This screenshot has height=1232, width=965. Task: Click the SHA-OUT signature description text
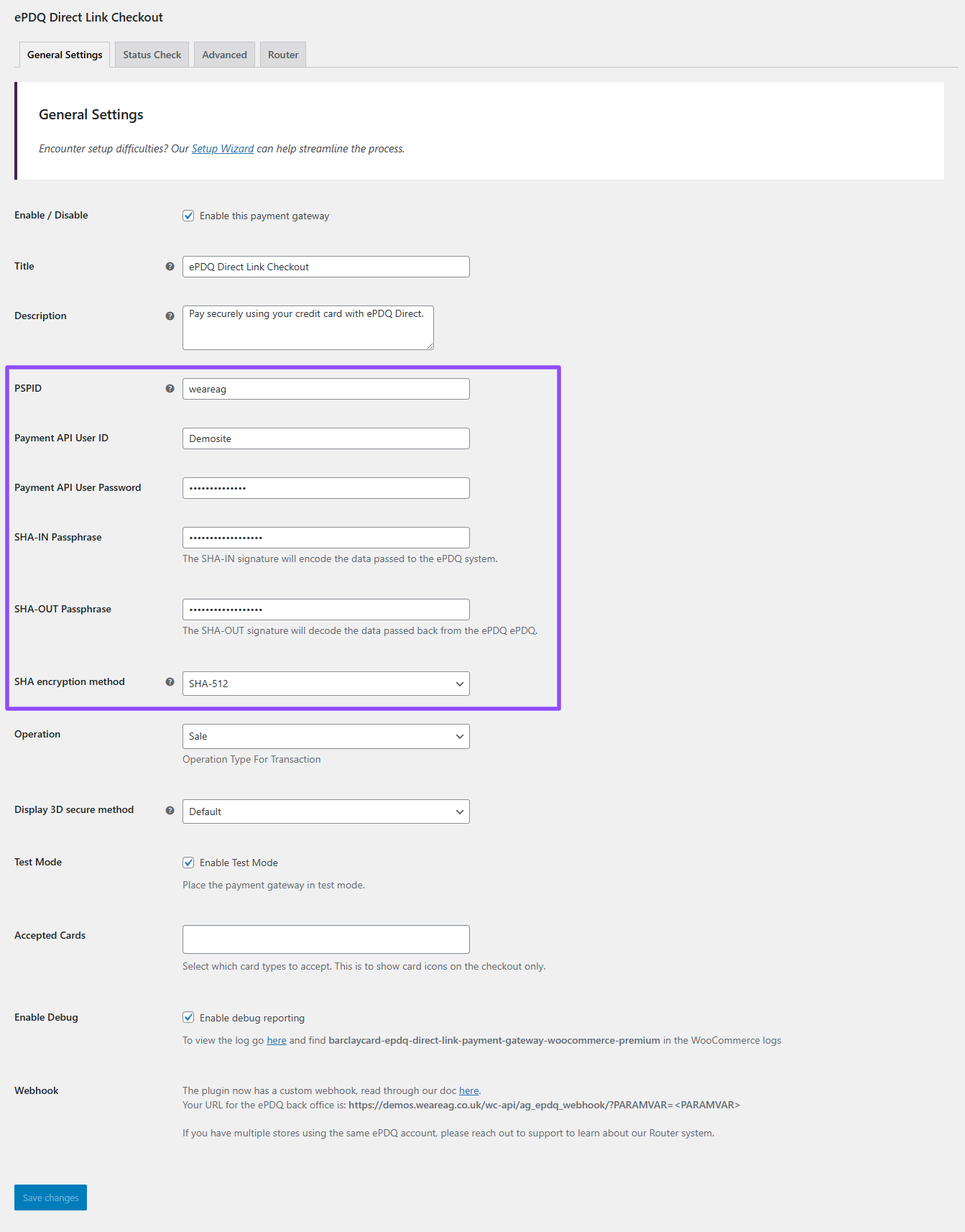click(360, 630)
